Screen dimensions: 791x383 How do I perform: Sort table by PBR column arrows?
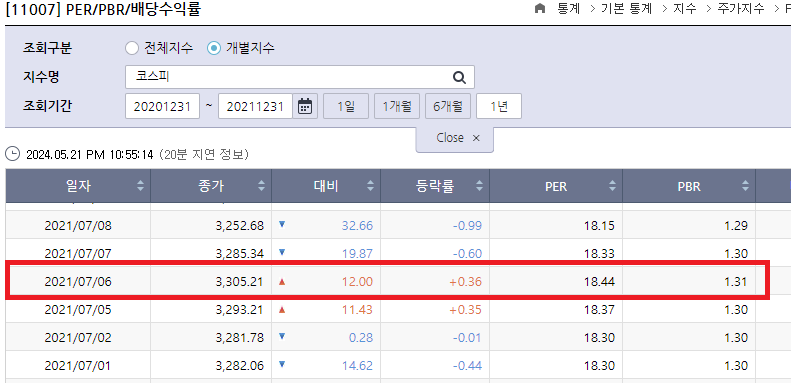(x=746, y=186)
